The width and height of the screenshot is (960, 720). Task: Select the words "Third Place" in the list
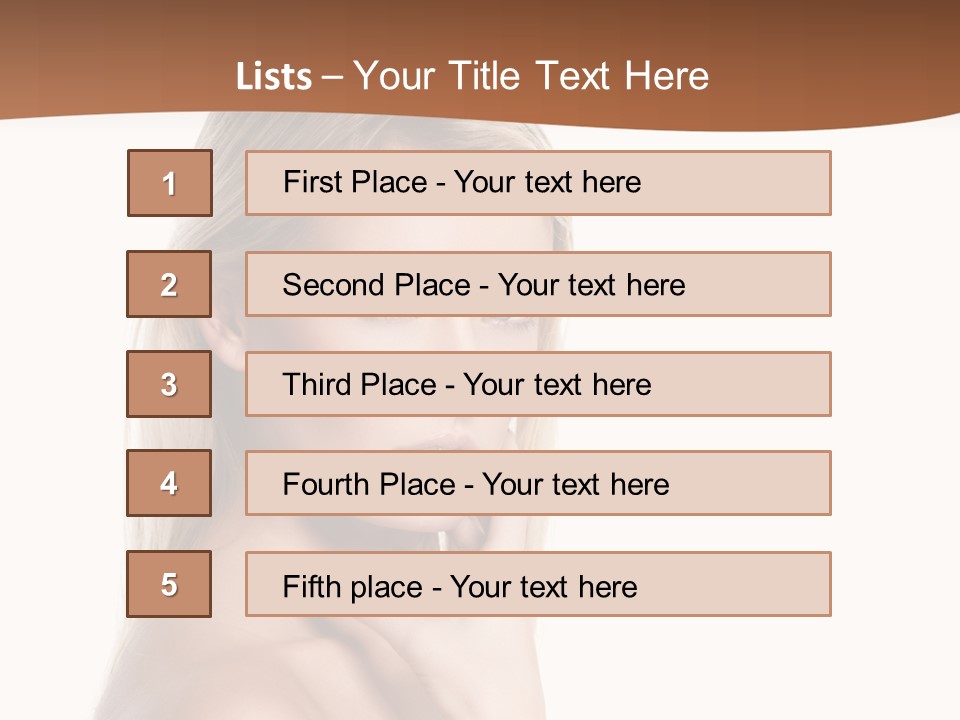(359, 385)
